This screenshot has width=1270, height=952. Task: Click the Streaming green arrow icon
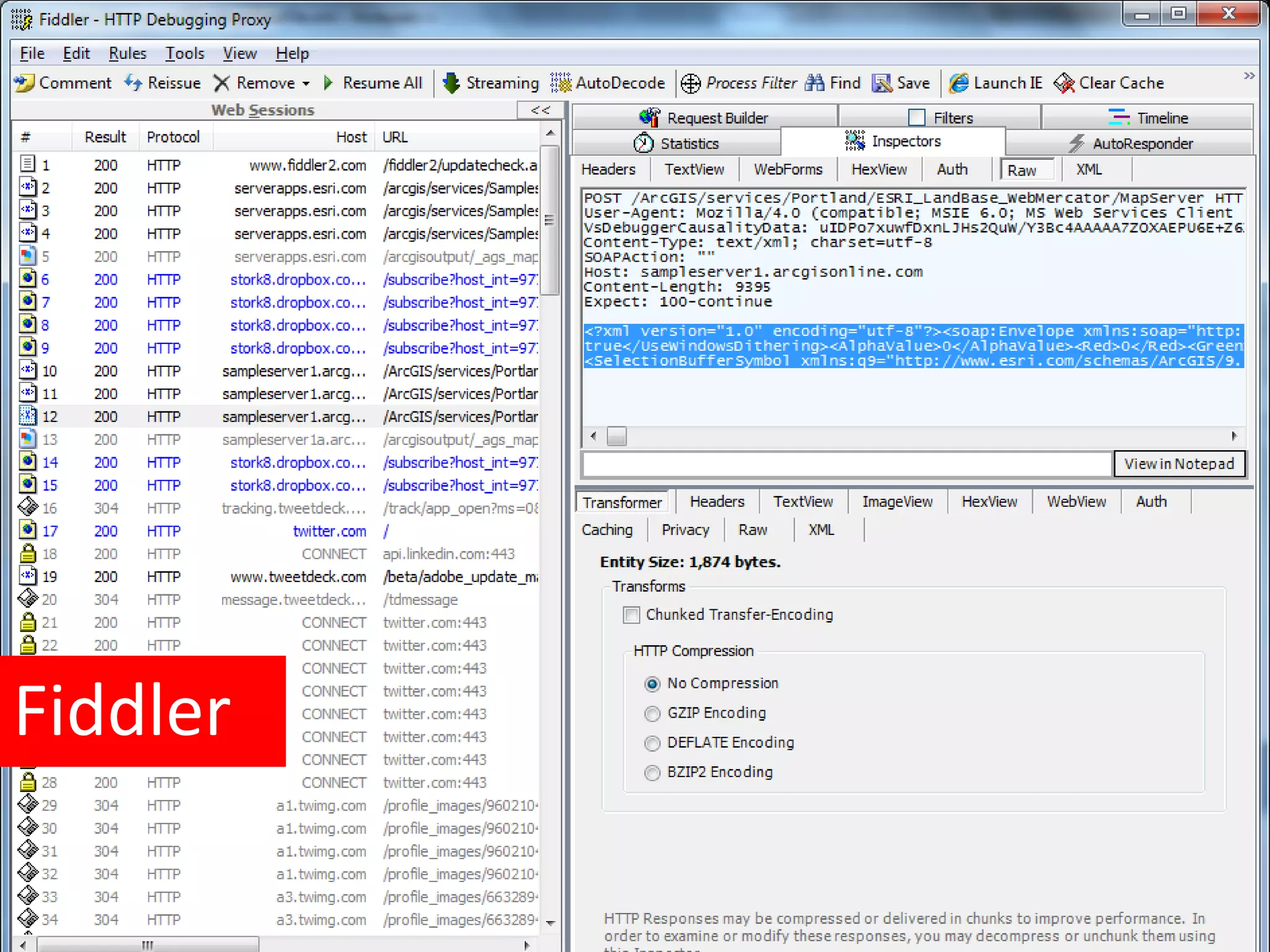451,82
